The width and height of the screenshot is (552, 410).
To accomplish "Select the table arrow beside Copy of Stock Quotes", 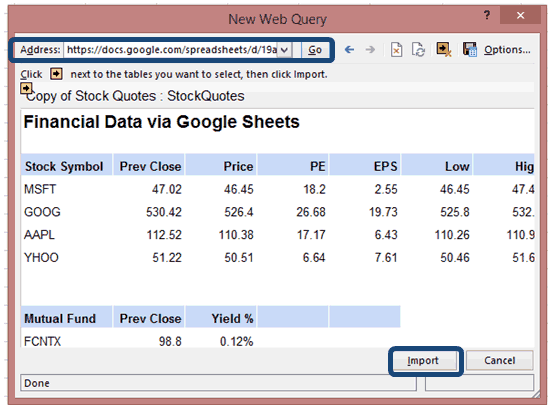I will click(x=26, y=88).
